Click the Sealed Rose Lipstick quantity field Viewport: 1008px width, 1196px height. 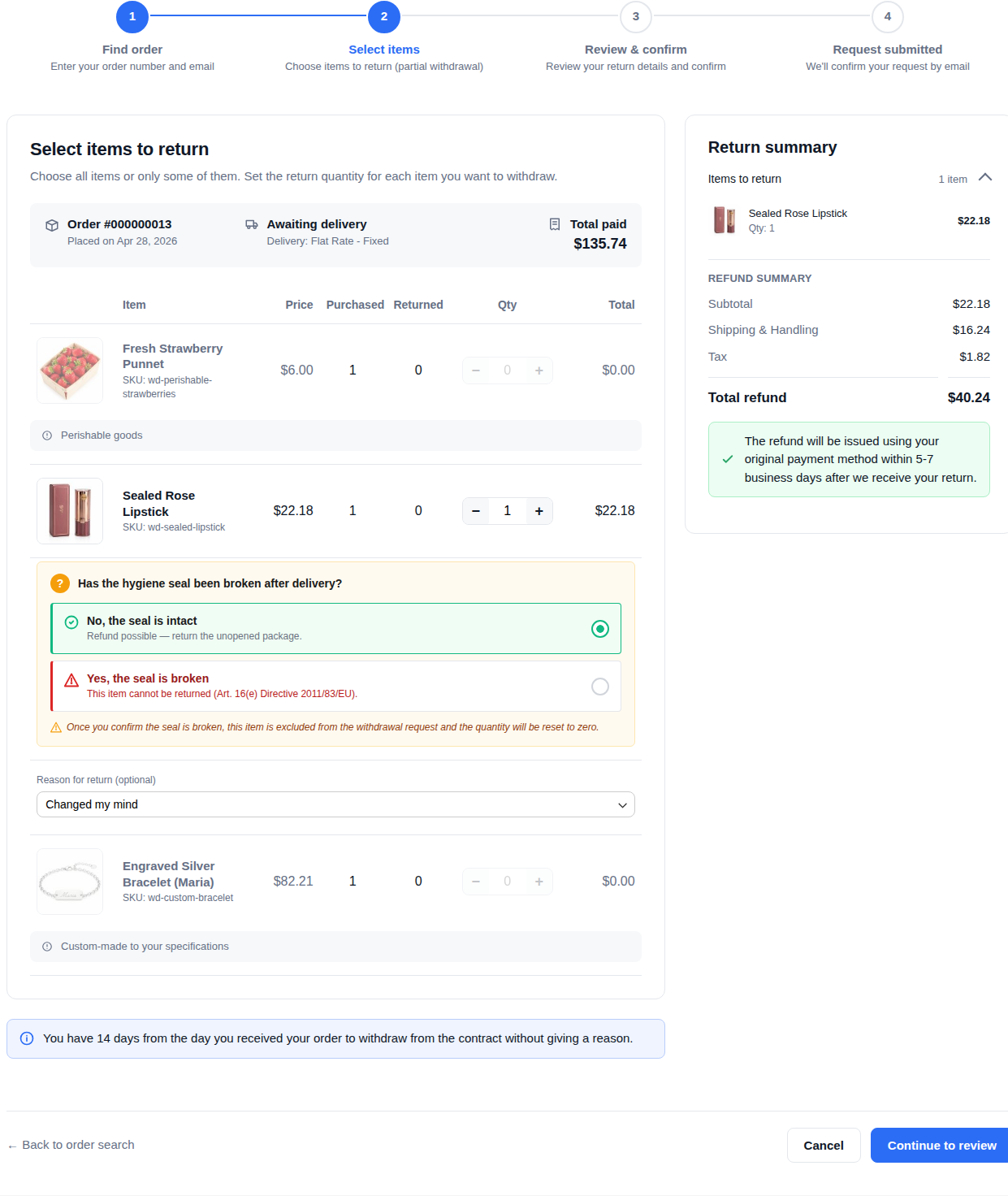tap(508, 511)
